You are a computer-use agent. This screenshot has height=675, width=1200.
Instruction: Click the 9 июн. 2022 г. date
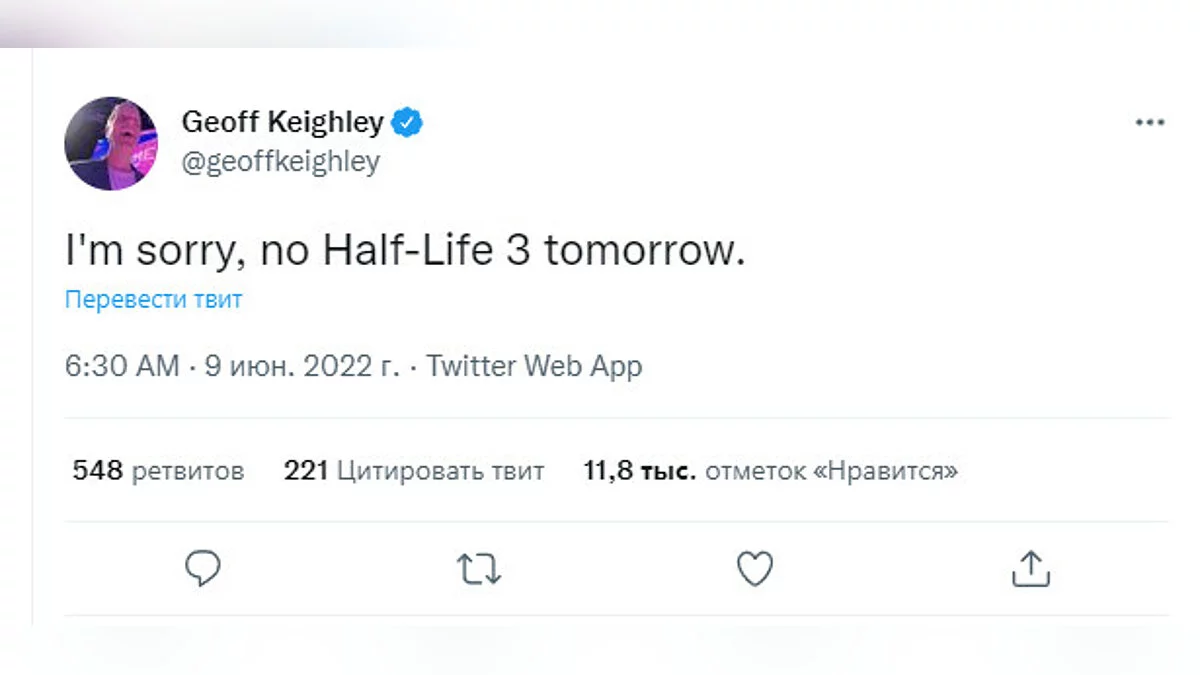tap(302, 366)
